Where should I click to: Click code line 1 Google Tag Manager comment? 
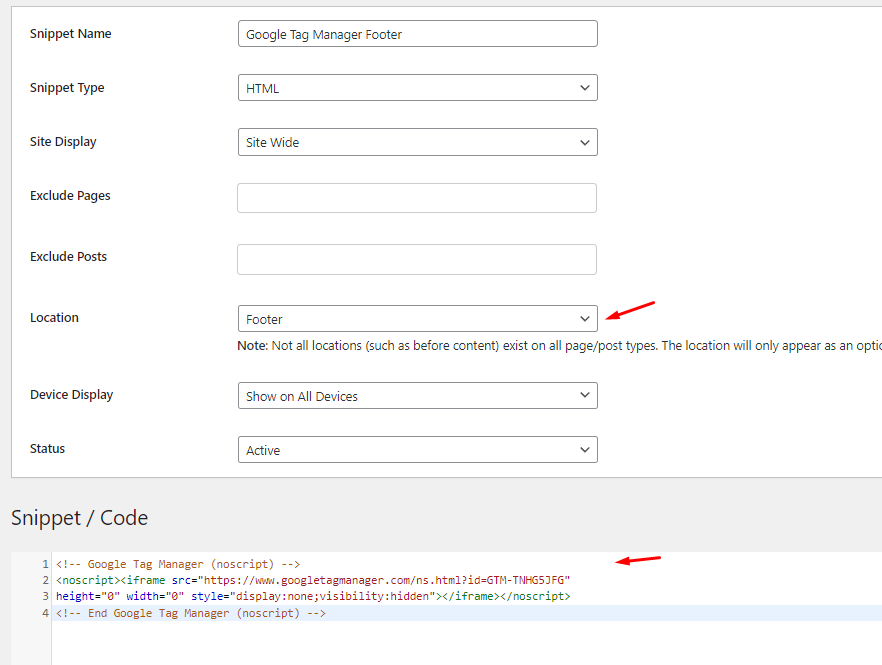(x=178, y=564)
